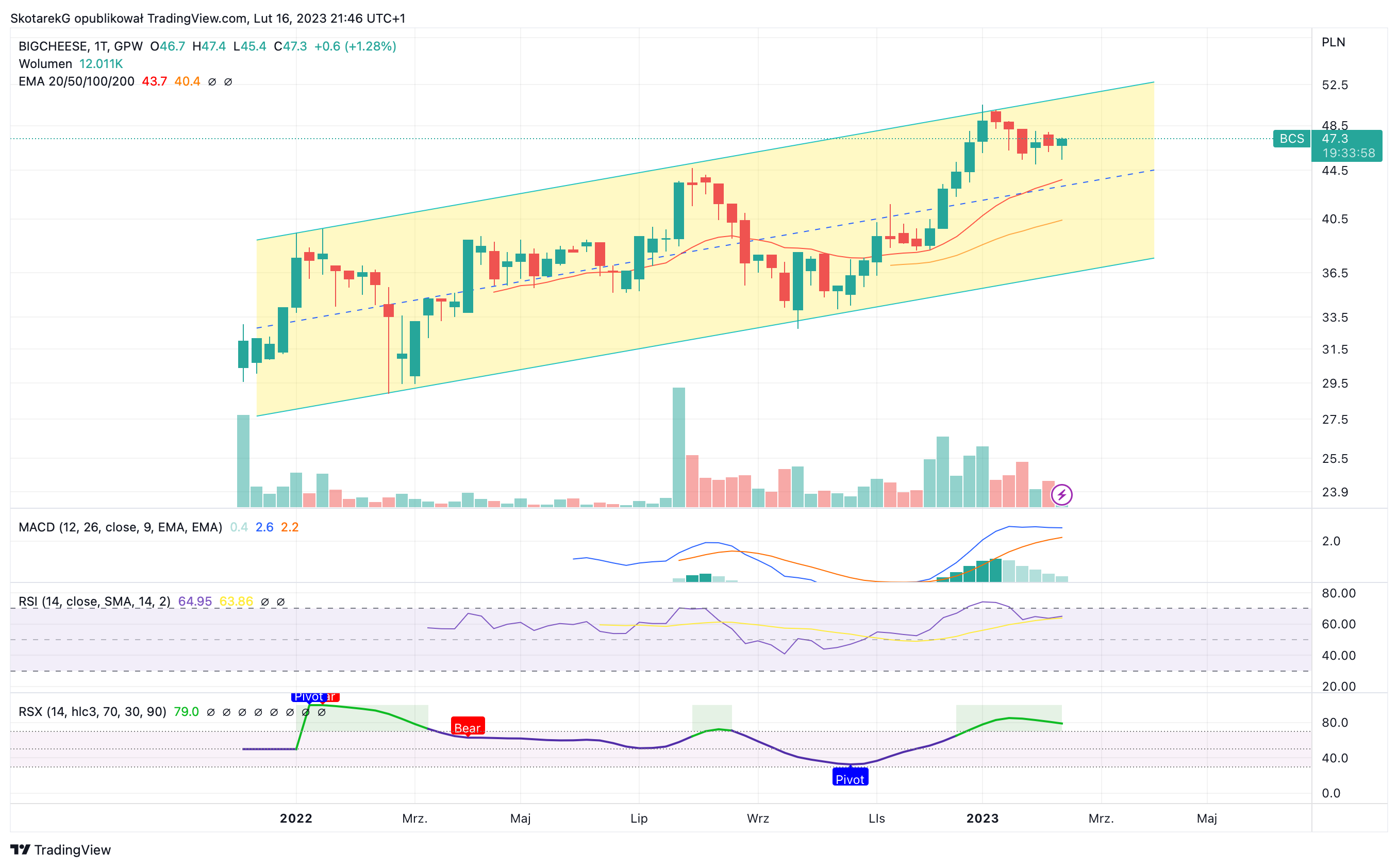Select the blue Pivot marker below RSX line
The height and width of the screenshot is (868, 1398).
pyautogui.click(x=850, y=778)
